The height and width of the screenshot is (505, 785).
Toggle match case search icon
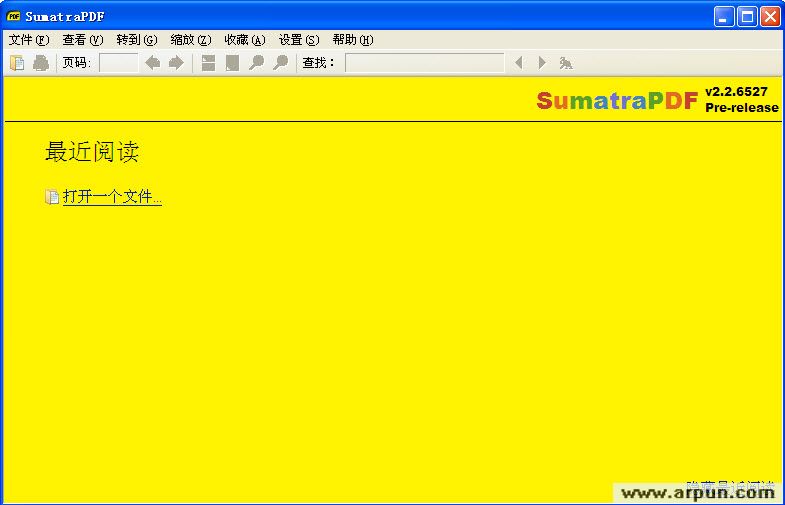[566, 63]
